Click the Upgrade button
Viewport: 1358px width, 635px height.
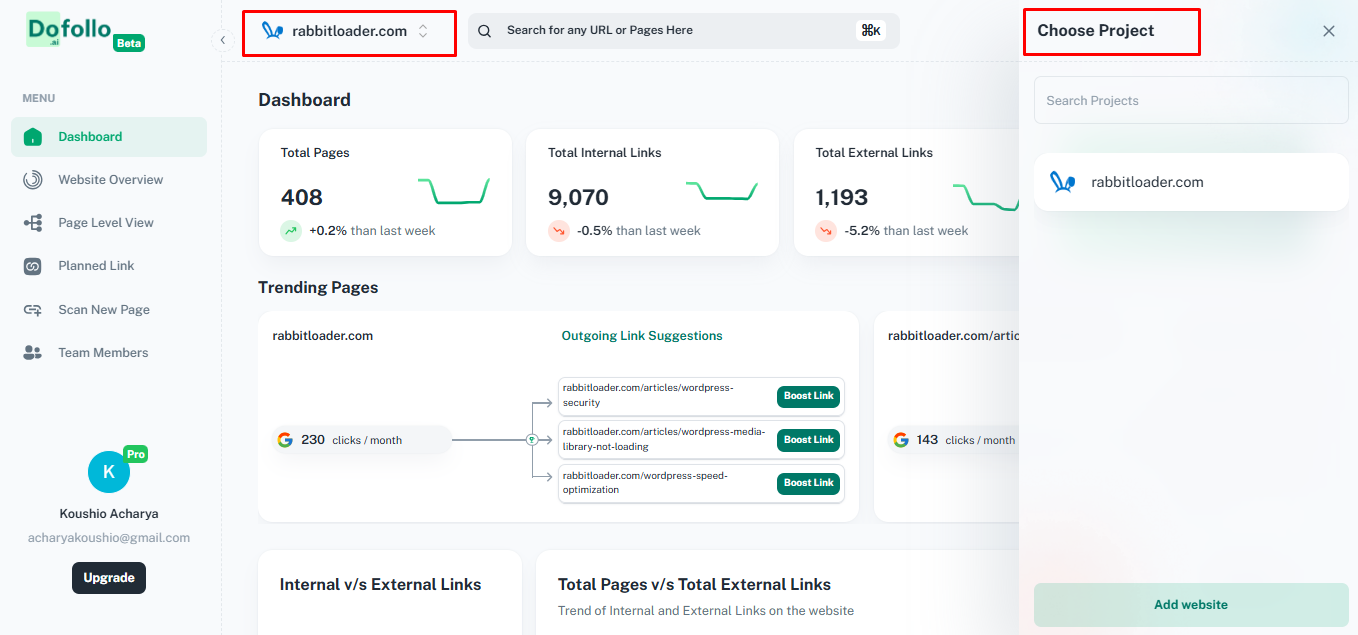pos(109,578)
